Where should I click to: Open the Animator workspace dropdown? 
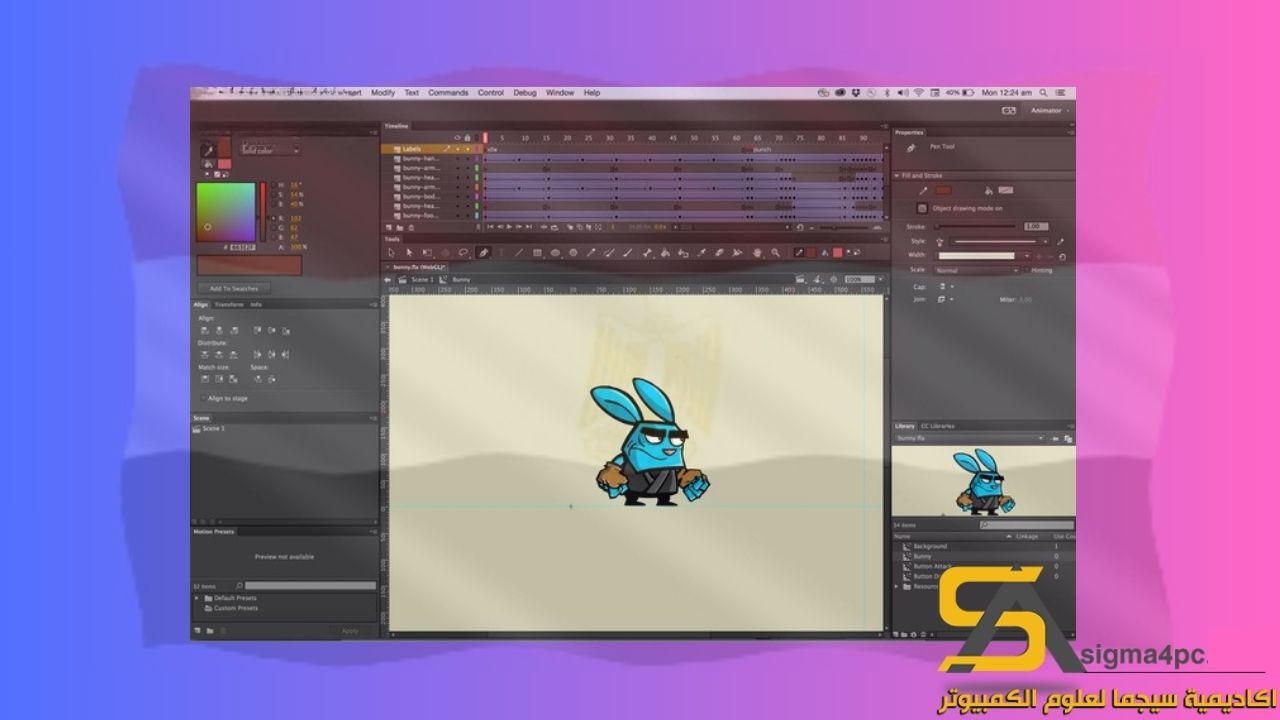click(1050, 111)
